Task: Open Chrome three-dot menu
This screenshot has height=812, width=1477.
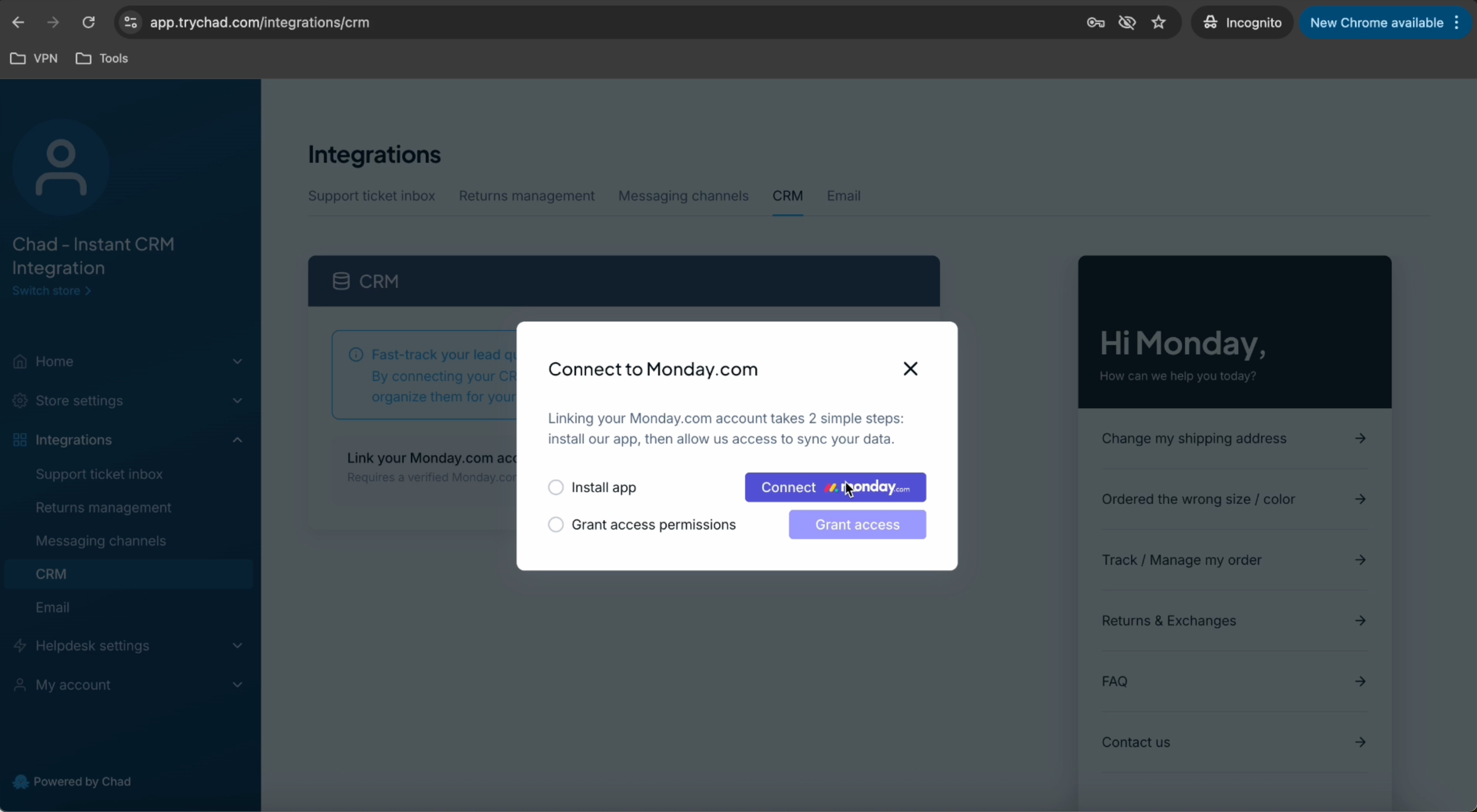Action: coord(1457,22)
